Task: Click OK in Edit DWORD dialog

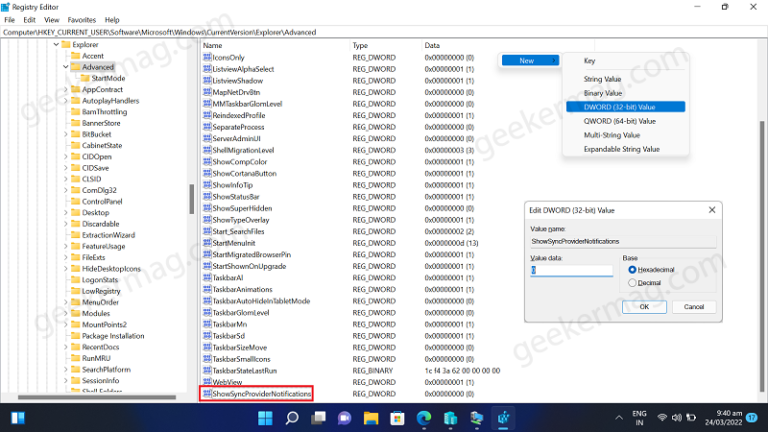Action: [644, 307]
